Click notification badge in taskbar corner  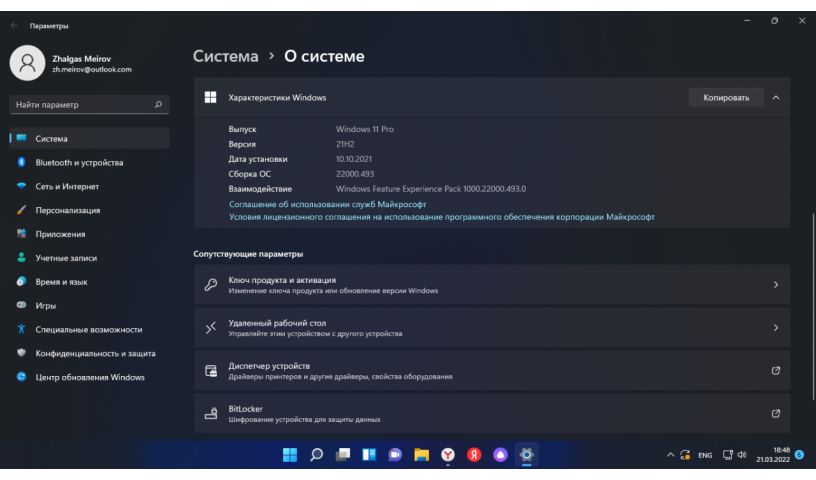click(x=800, y=455)
